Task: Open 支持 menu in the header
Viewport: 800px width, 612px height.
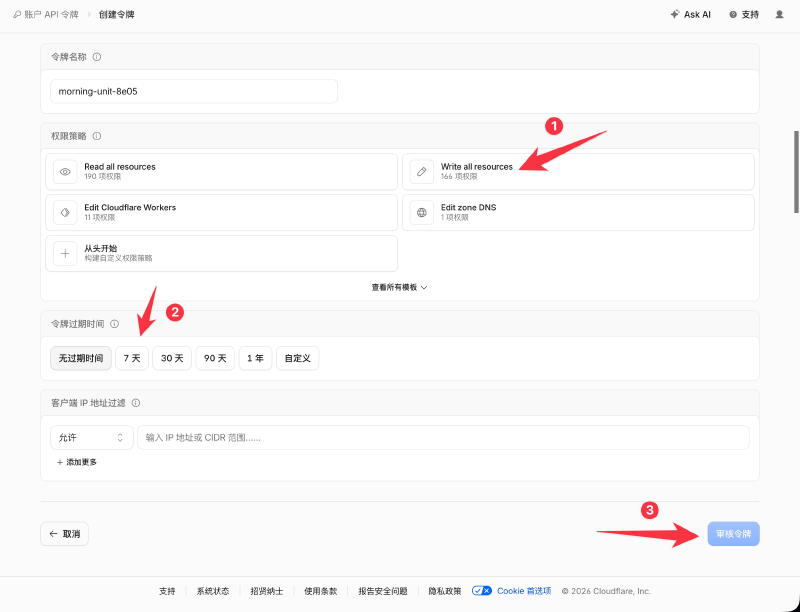Action: 744,14
